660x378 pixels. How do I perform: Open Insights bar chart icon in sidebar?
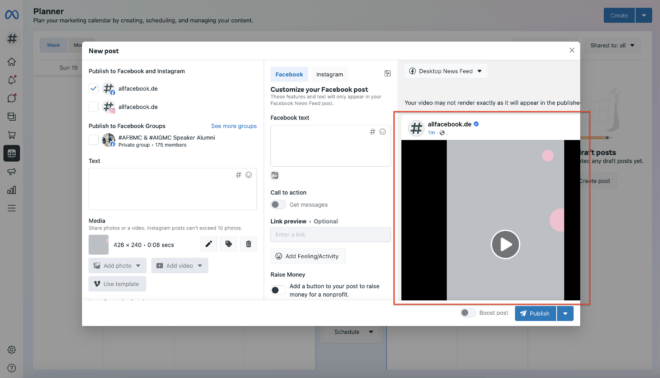(12, 190)
